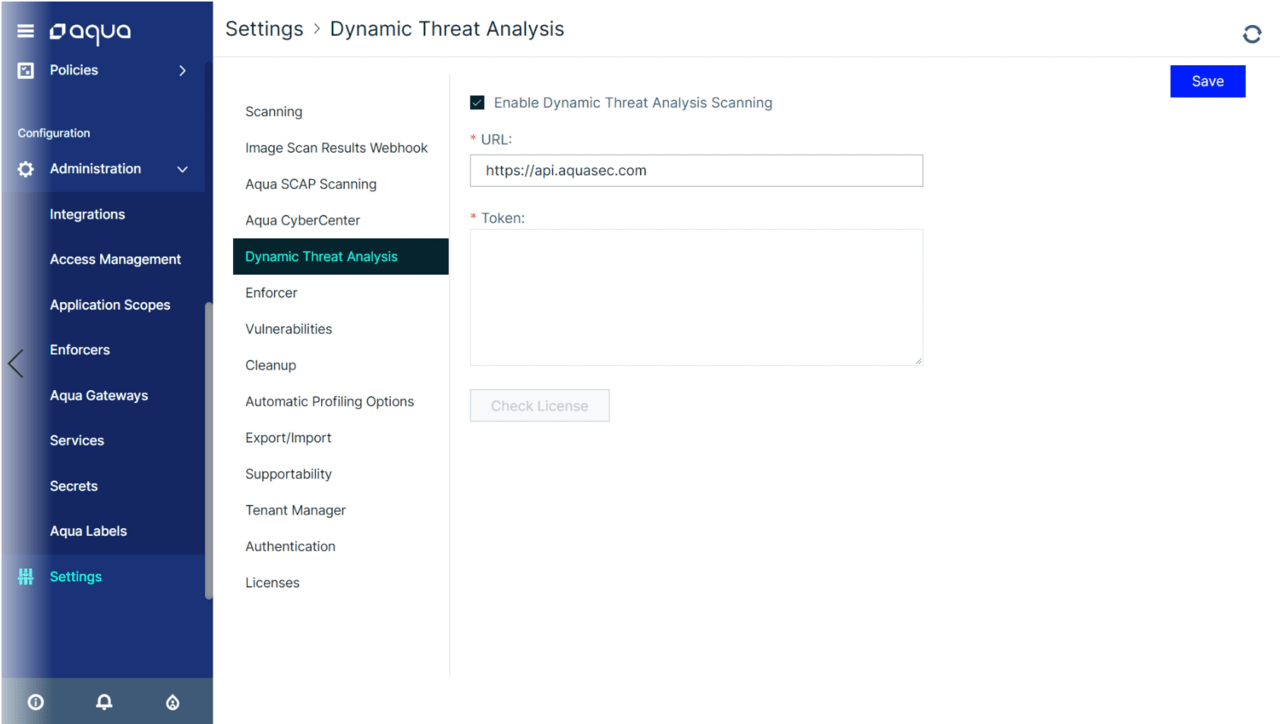
Task: Go to Services in the sidebar
Action: pos(77,441)
